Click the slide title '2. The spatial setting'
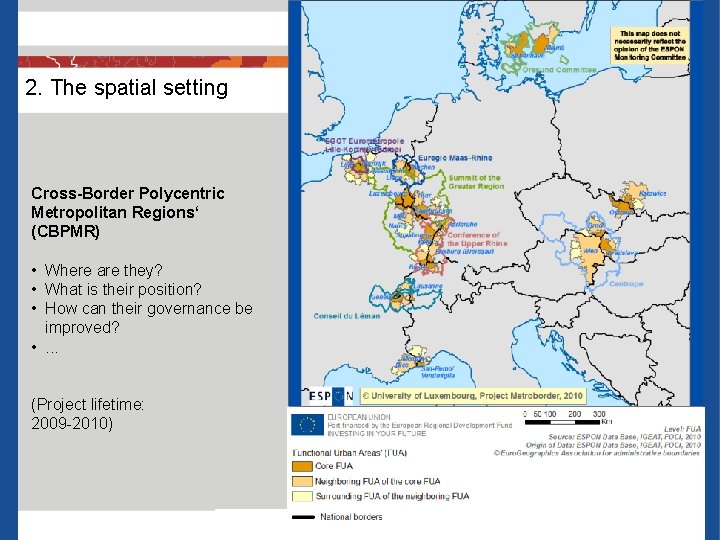 (x=126, y=87)
